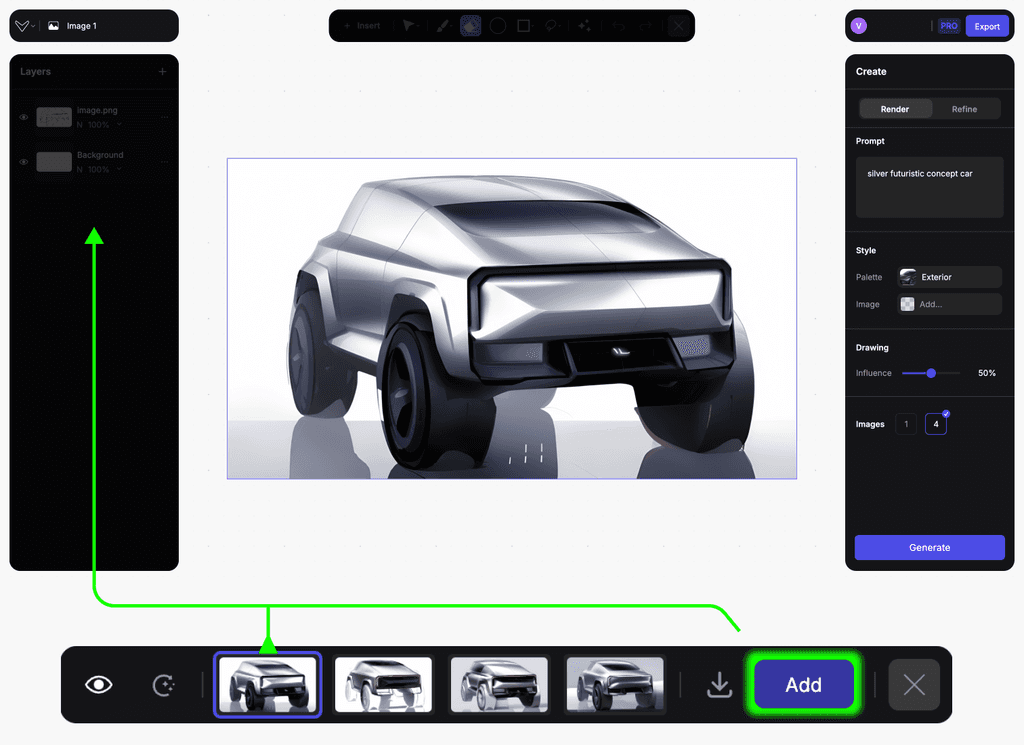This screenshot has width=1024, height=745.
Task: Click the Undo arrow in the toolbar
Action: pyautogui.click(x=618, y=25)
